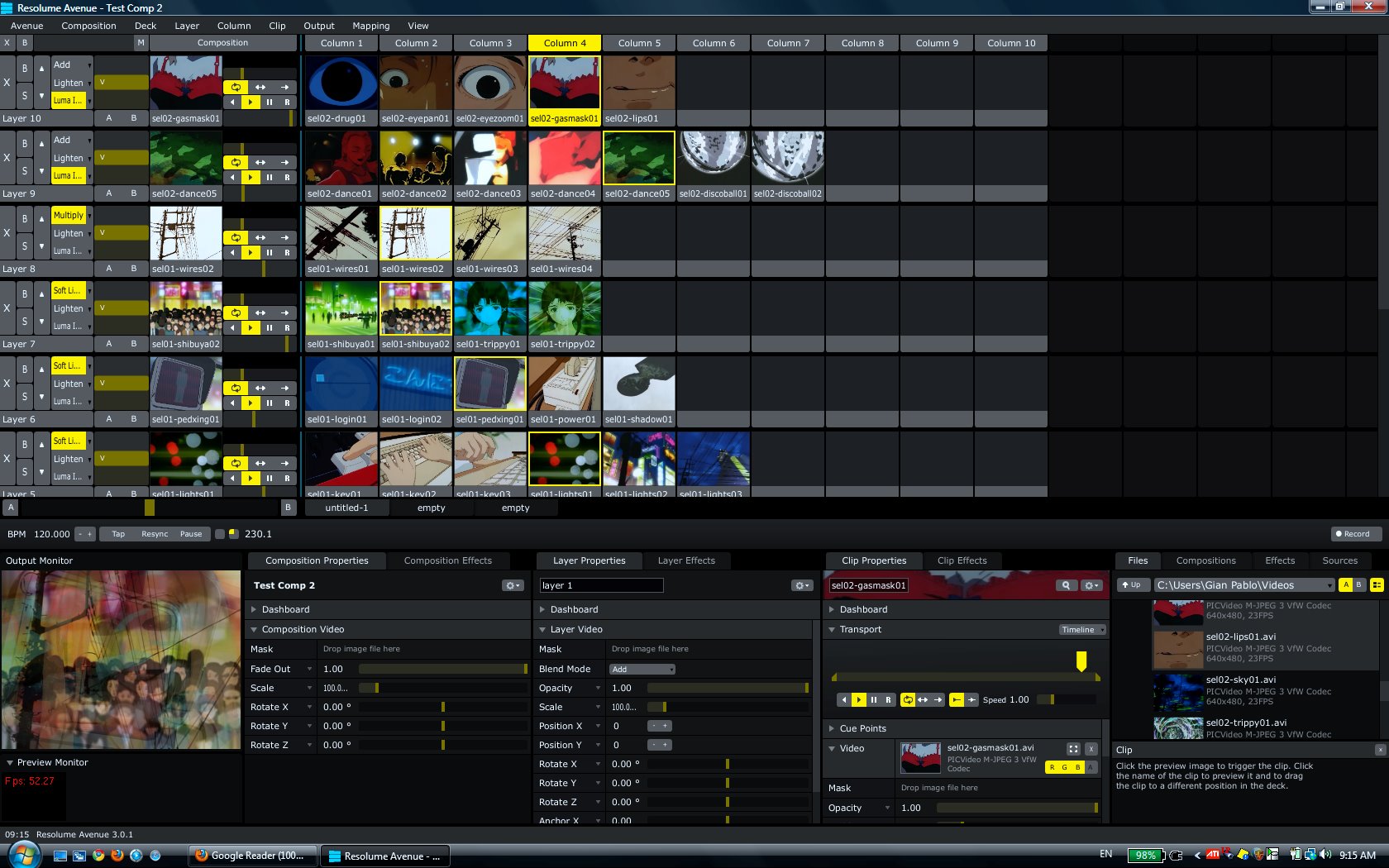
Task: Move Layer 10 up with arrow
Action: 41,69
